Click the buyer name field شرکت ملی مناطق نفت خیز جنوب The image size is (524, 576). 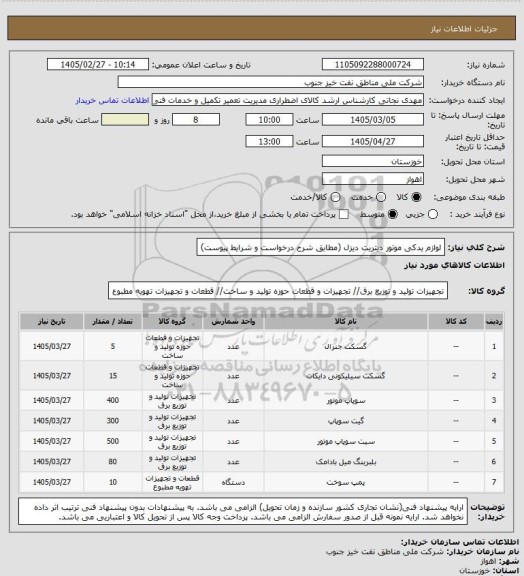270,82
